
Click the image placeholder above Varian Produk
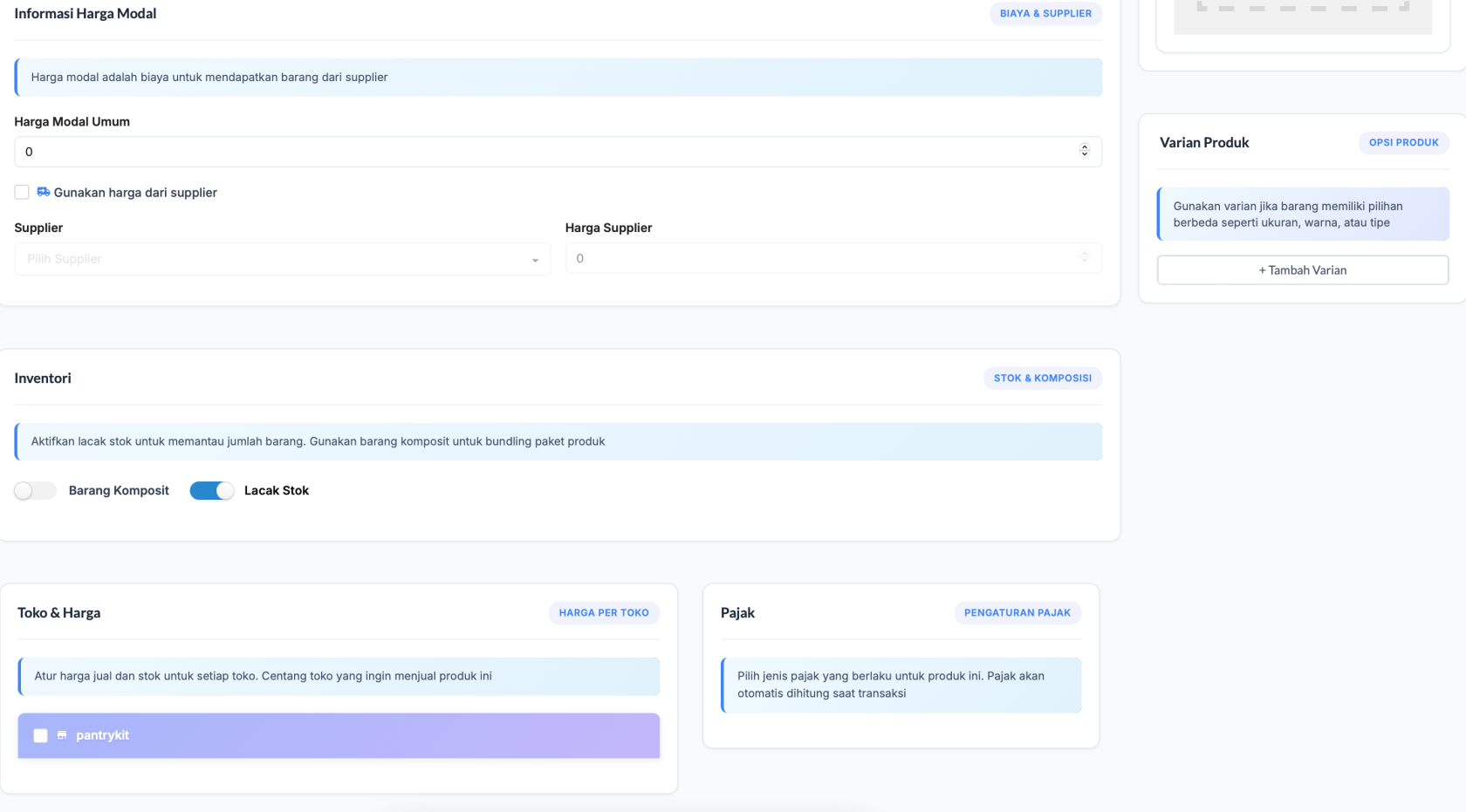[1302, 17]
